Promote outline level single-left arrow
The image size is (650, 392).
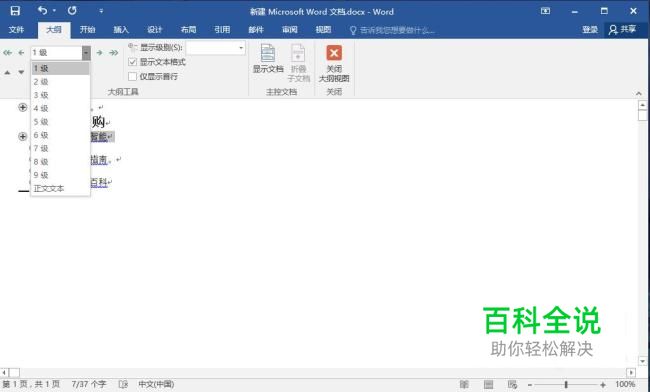[x=21, y=53]
